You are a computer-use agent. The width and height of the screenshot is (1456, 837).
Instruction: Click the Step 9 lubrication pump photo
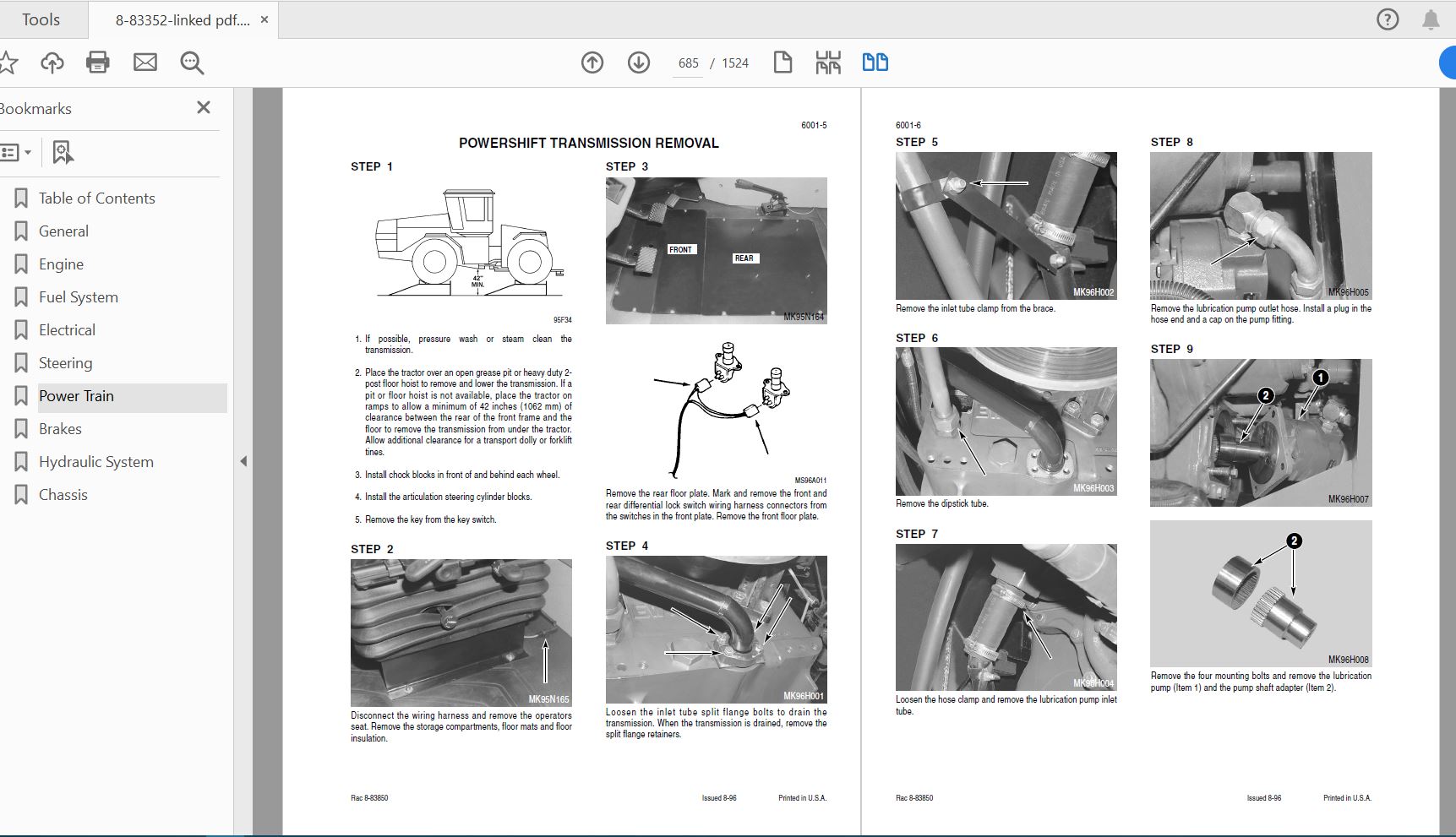pos(1261,432)
